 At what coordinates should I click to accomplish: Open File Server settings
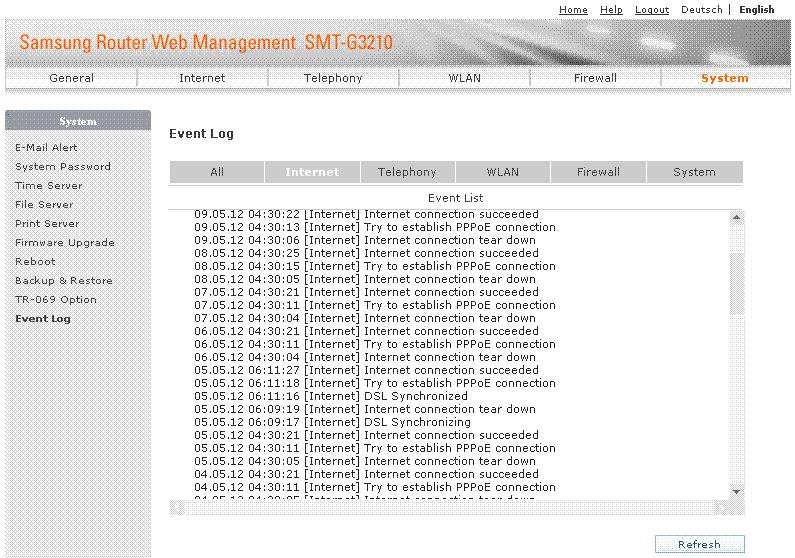pyautogui.click(x=44, y=205)
